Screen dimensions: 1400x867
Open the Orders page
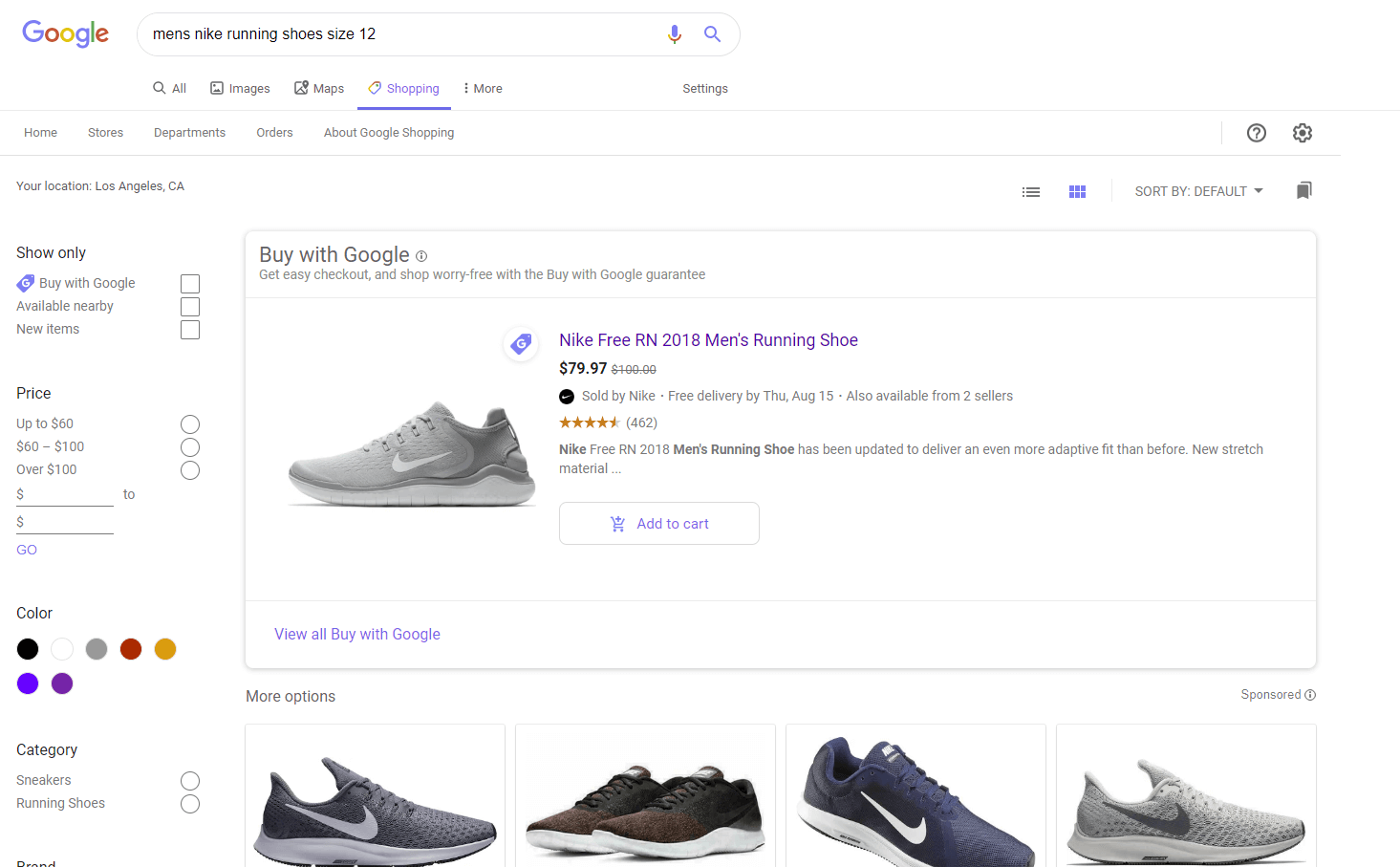[x=274, y=133]
